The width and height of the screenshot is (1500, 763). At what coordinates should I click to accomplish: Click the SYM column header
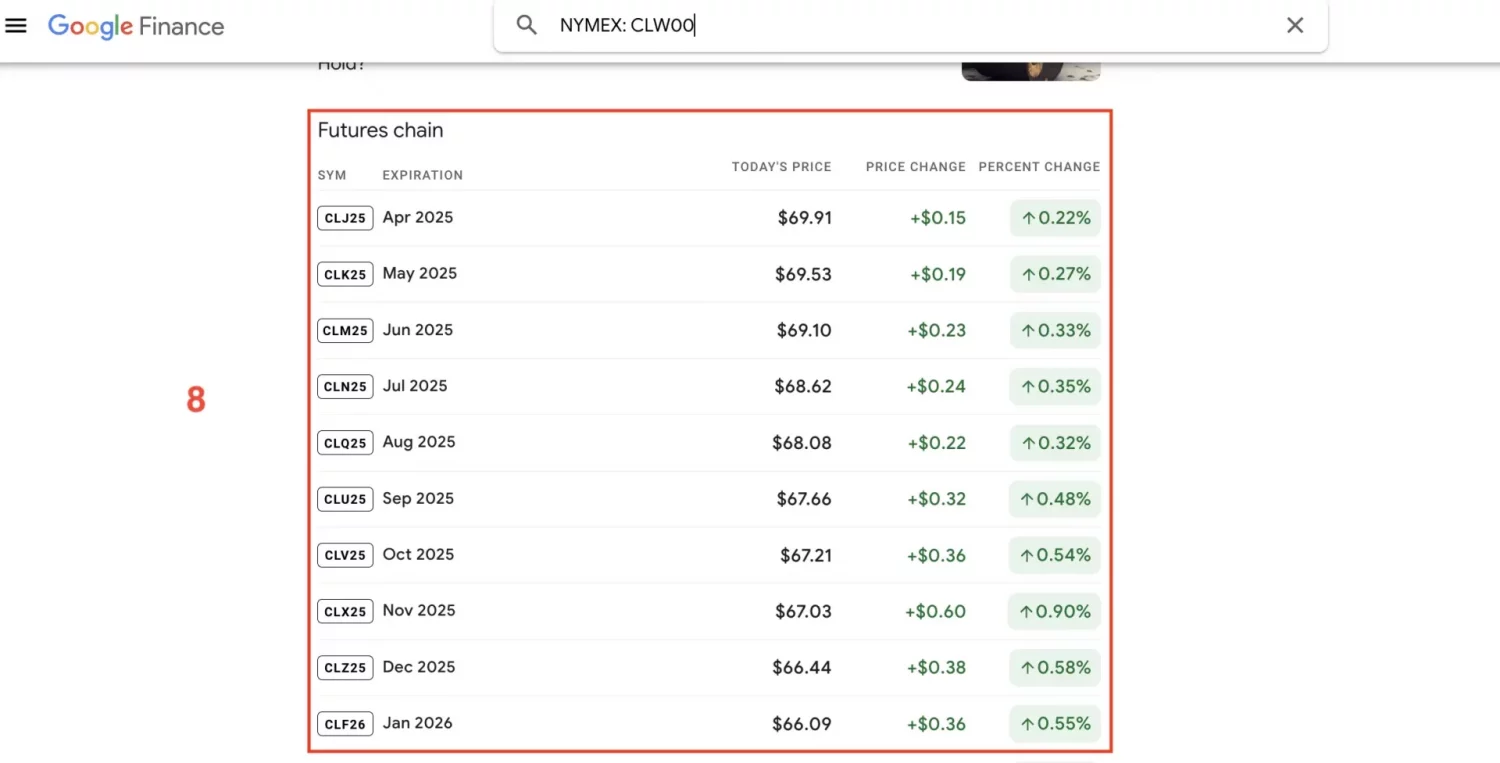332,175
